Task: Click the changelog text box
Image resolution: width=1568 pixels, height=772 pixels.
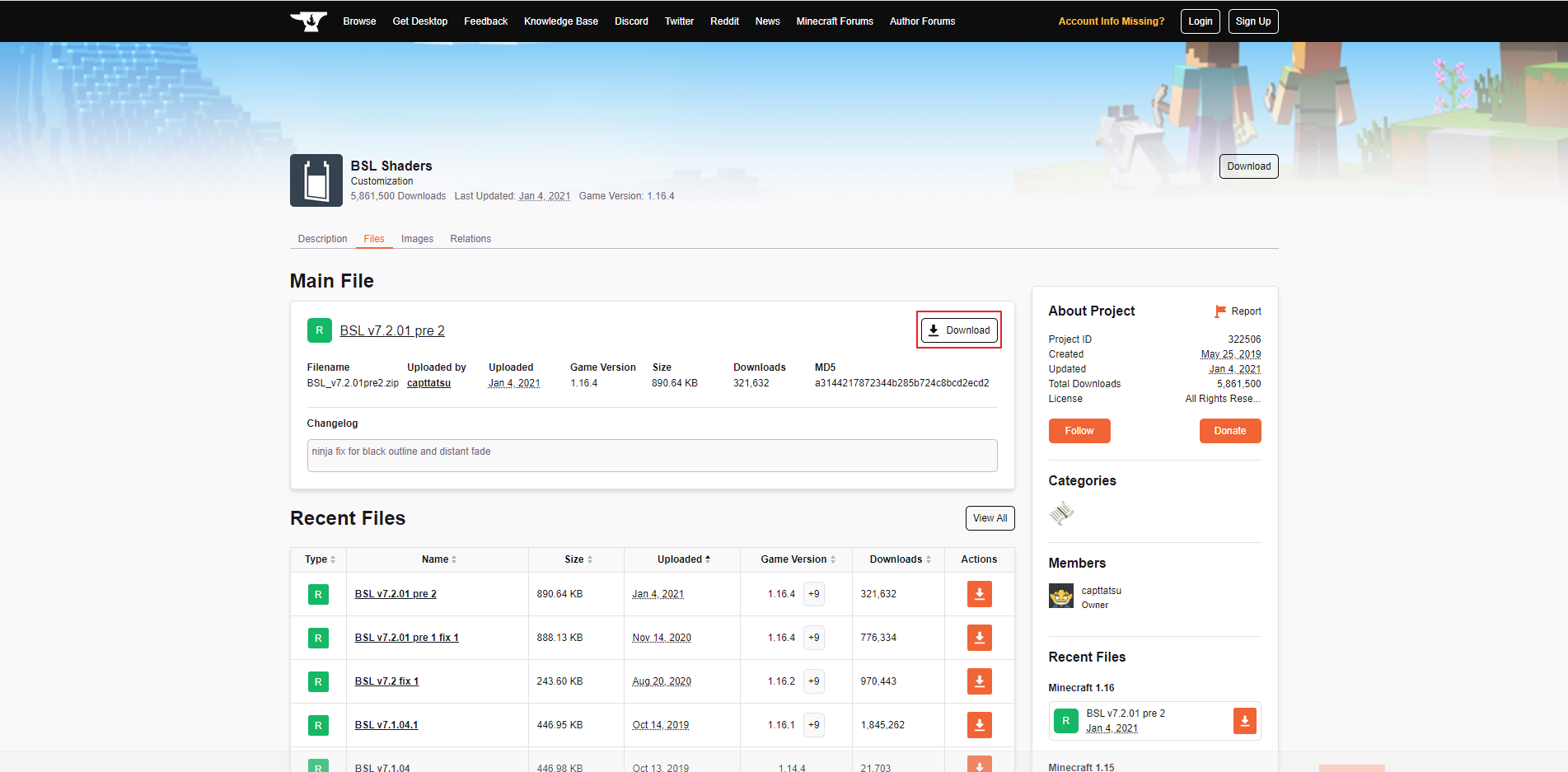Action: pos(652,456)
